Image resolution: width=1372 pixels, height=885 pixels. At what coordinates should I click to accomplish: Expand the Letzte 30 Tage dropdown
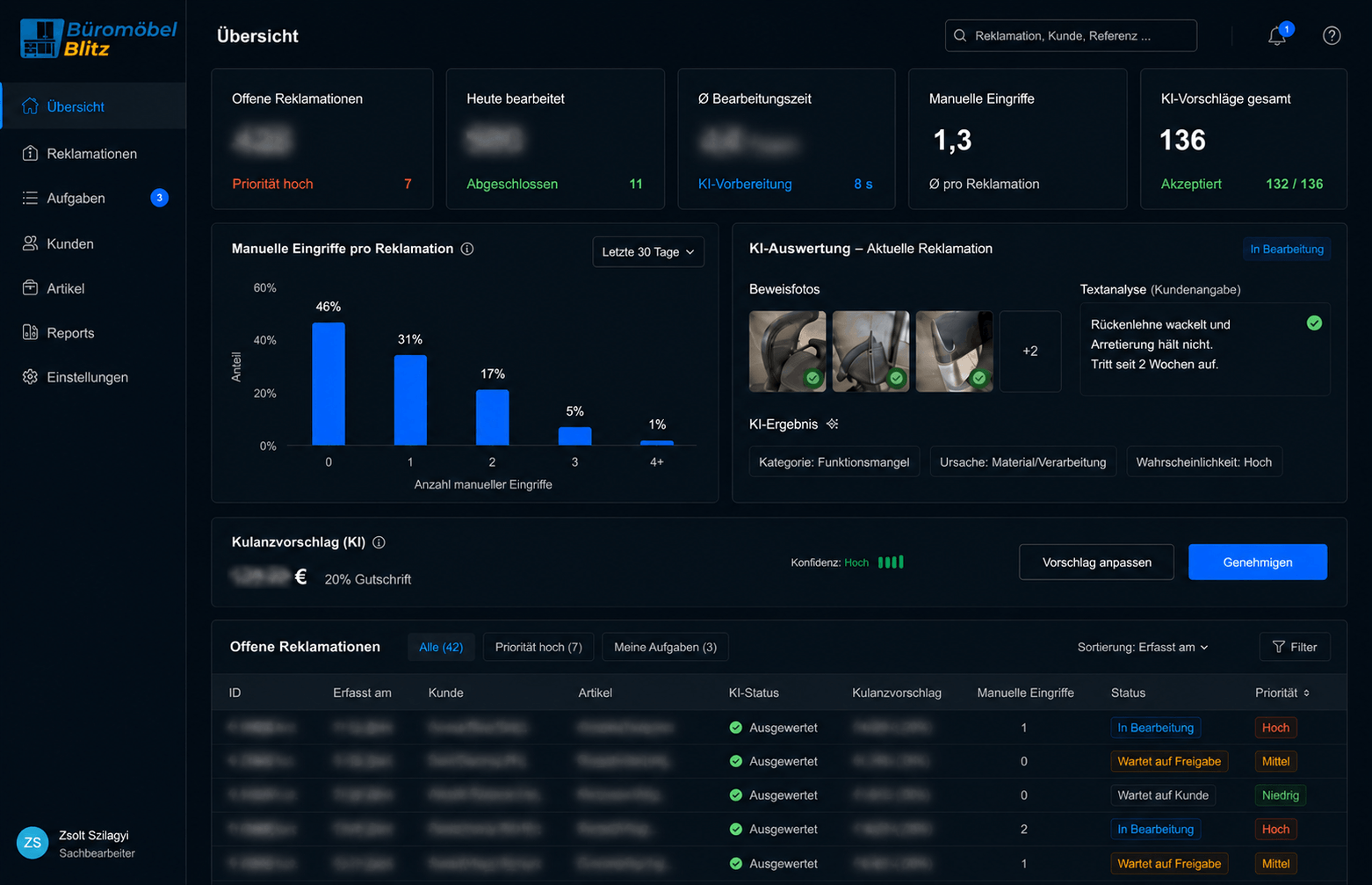pos(648,252)
